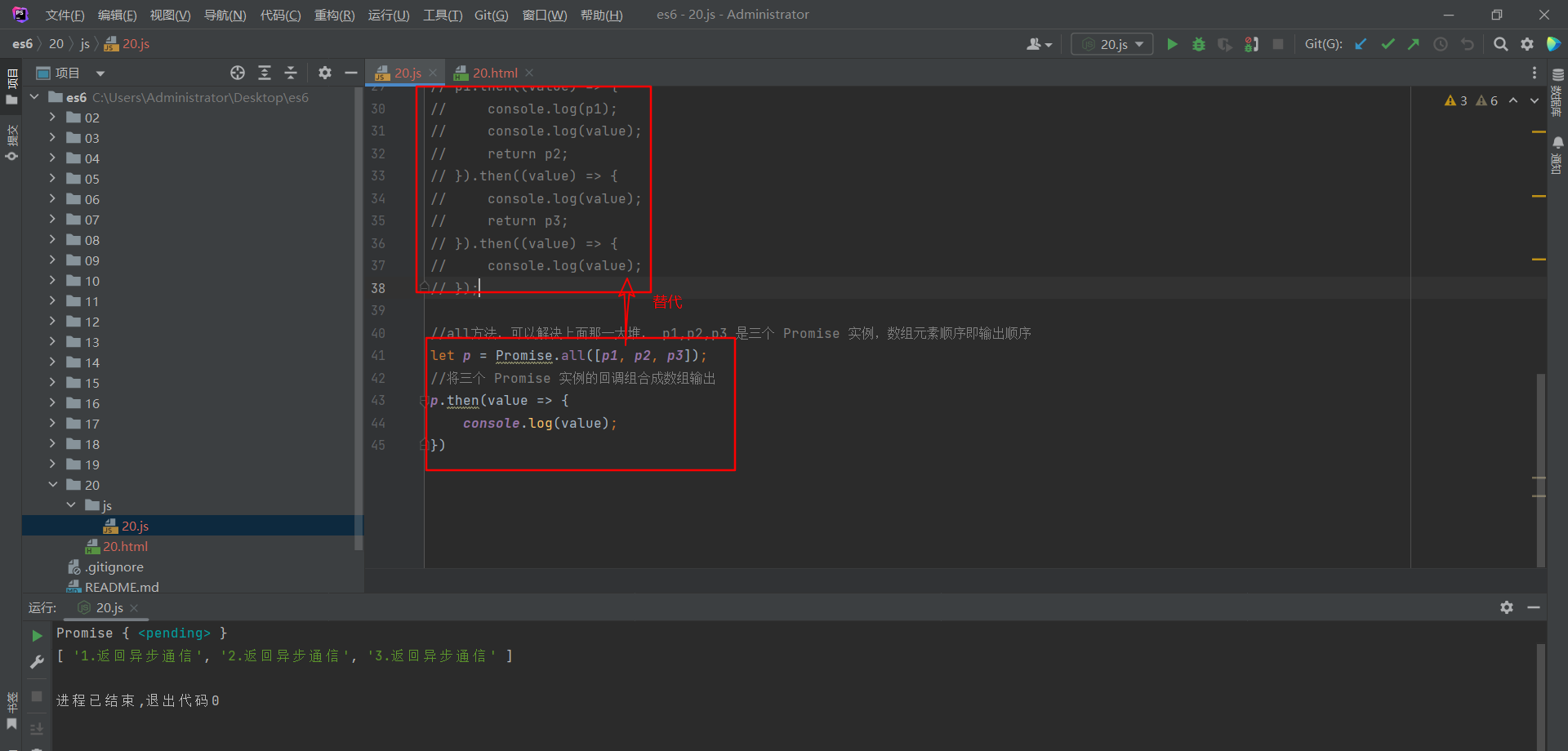Select 20.html in project tree
The height and width of the screenshot is (751, 1568).
[x=125, y=546]
